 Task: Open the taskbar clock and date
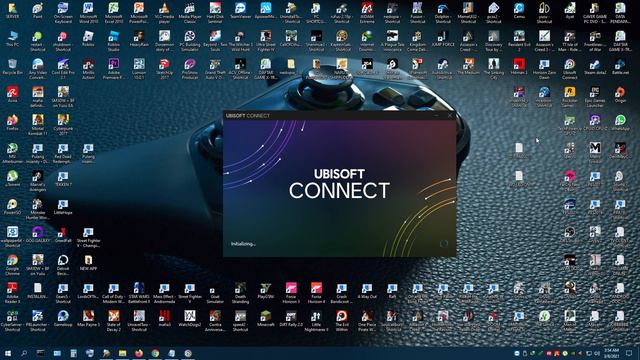point(611,353)
